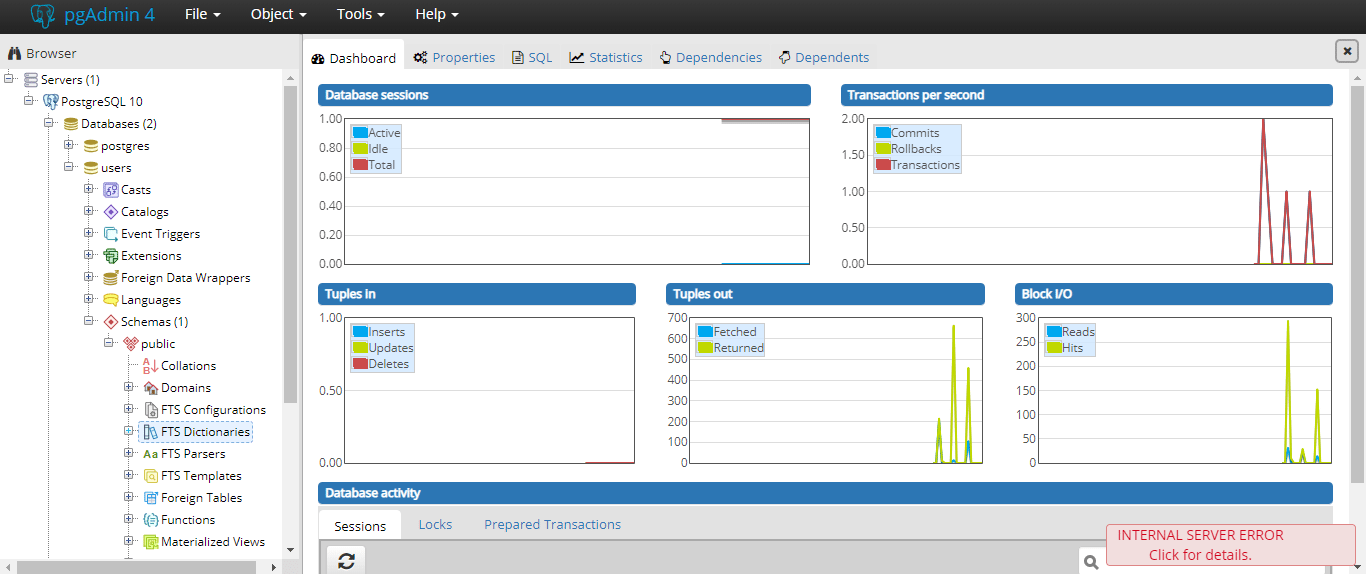Click the Foreign Data Wrappers icon
The width and height of the screenshot is (1366, 574).
111,278
